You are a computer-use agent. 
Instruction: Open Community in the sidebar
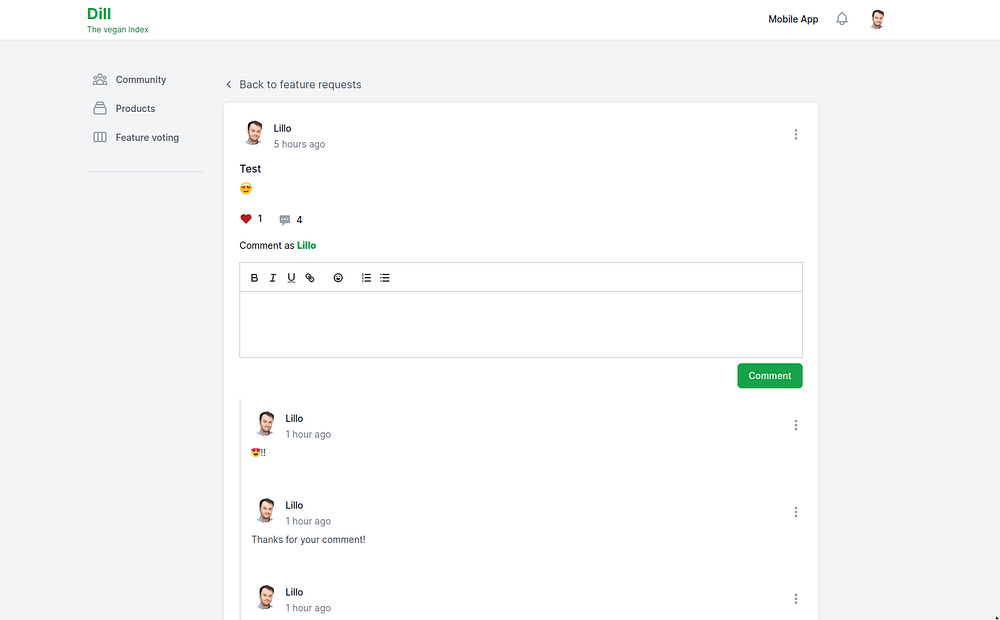141,80
